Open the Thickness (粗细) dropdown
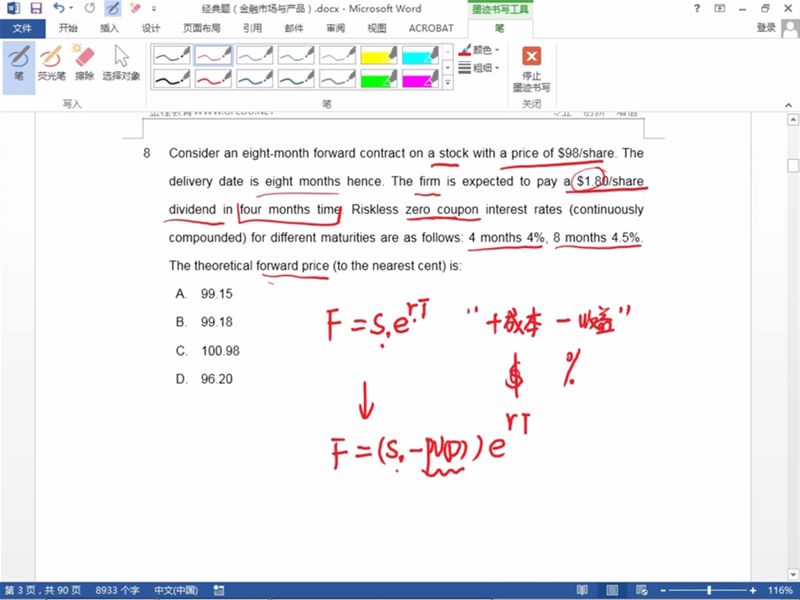Screen dimensions: 800x600 click(479, 67)
